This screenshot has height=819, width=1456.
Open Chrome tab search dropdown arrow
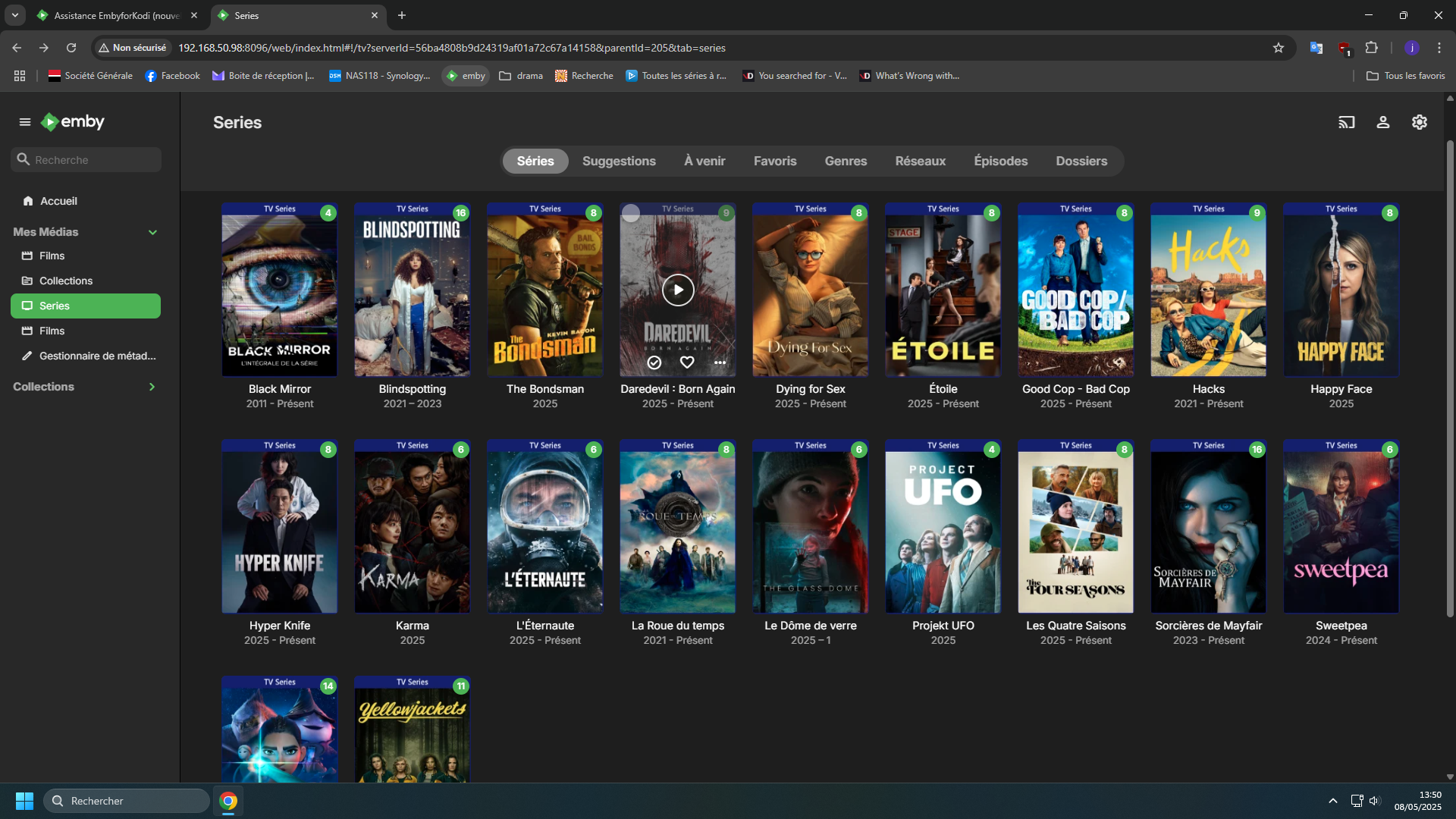coord(14,15)
